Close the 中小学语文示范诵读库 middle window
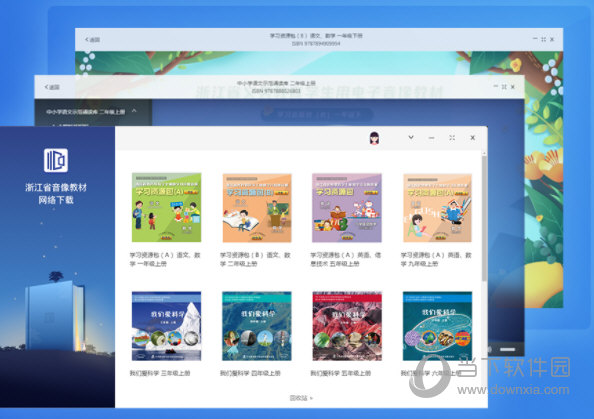Viewport: 594px width, 419px height. point(513,87)
